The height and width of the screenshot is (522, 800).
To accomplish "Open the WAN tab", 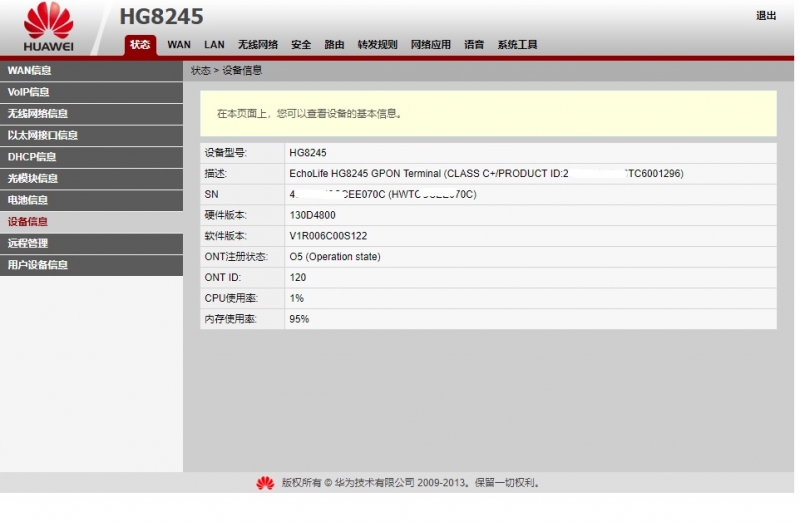I will (x=179, y=45).
